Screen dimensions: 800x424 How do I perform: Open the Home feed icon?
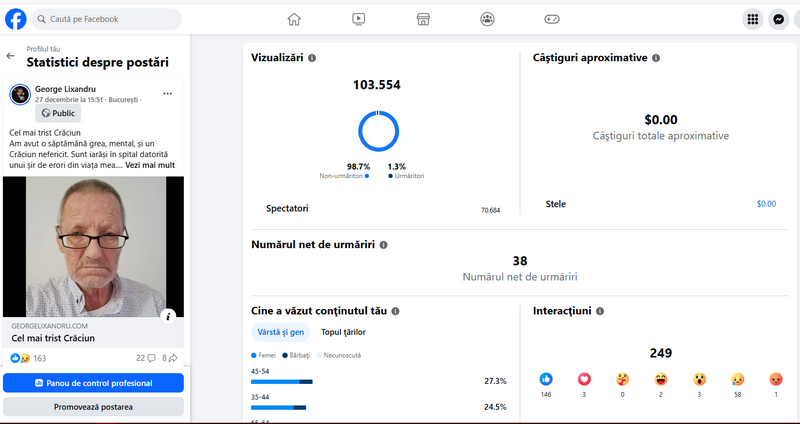pos(294,19)
